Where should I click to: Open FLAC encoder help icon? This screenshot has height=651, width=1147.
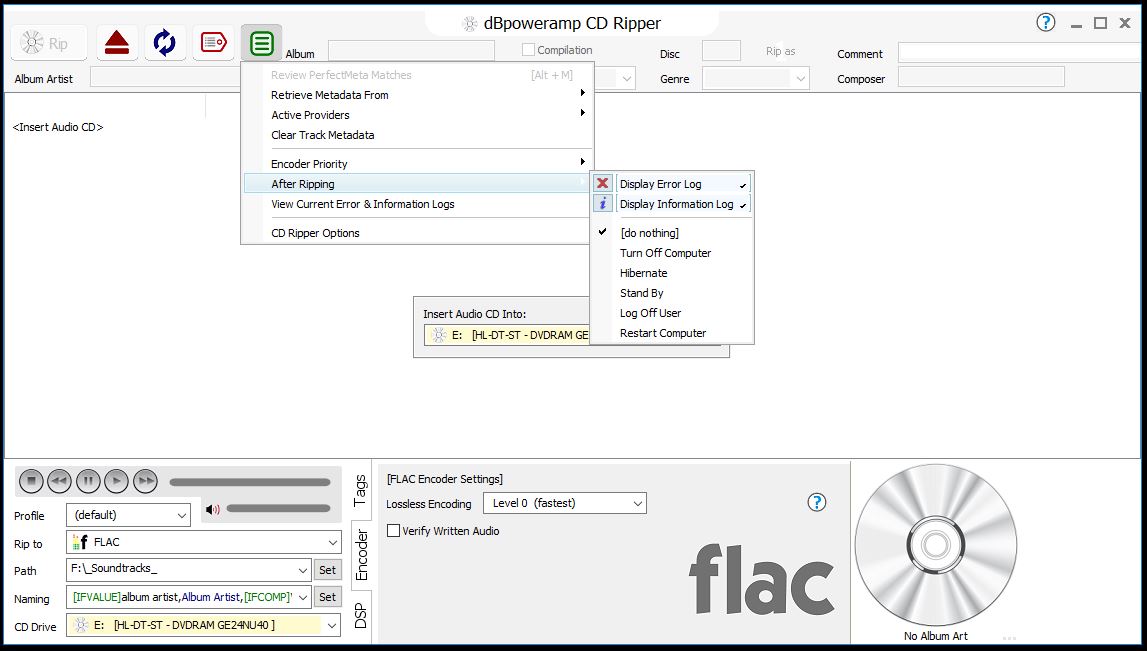[817, 502]
